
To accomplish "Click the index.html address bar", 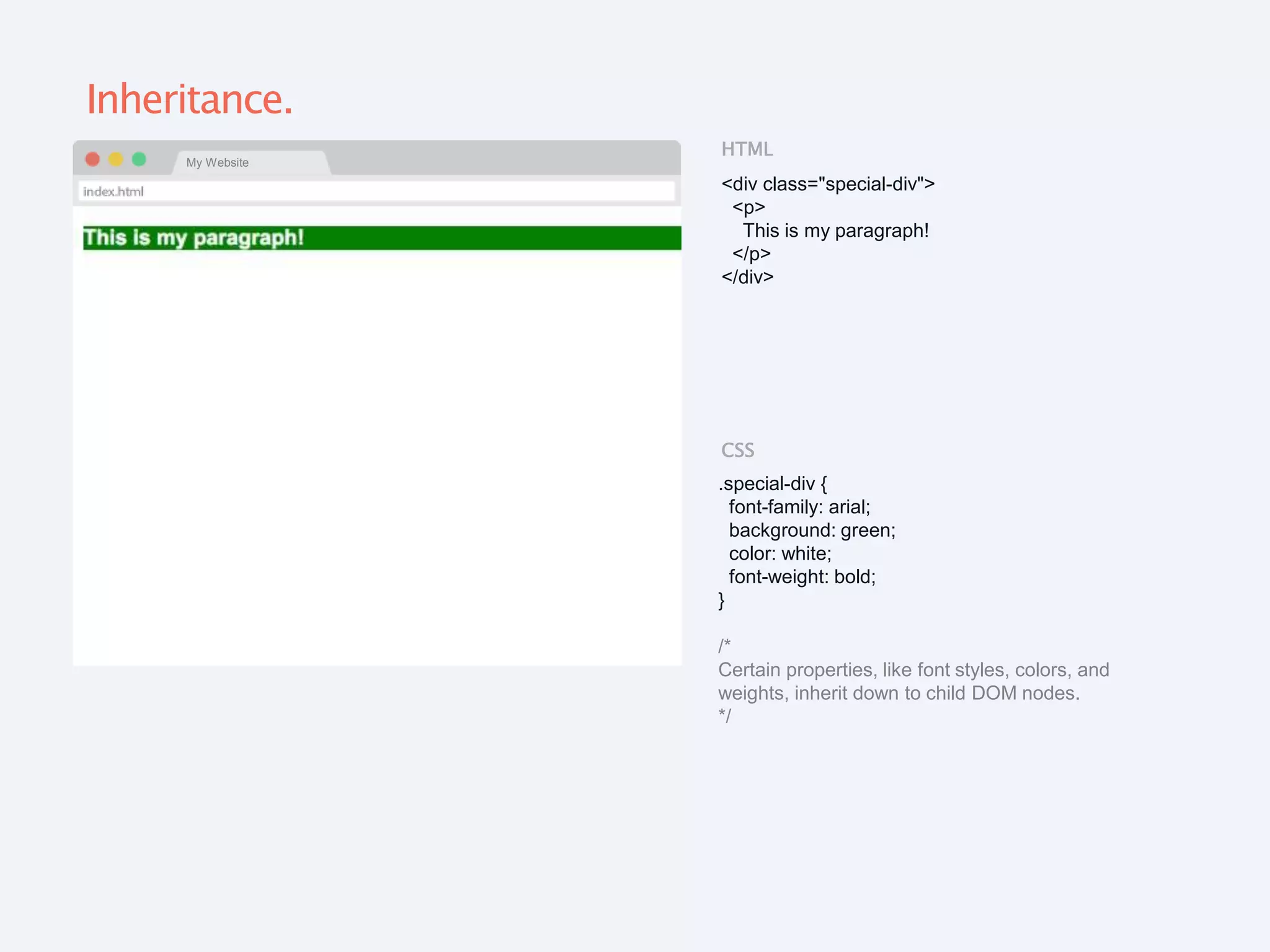I will coord(376,192).
